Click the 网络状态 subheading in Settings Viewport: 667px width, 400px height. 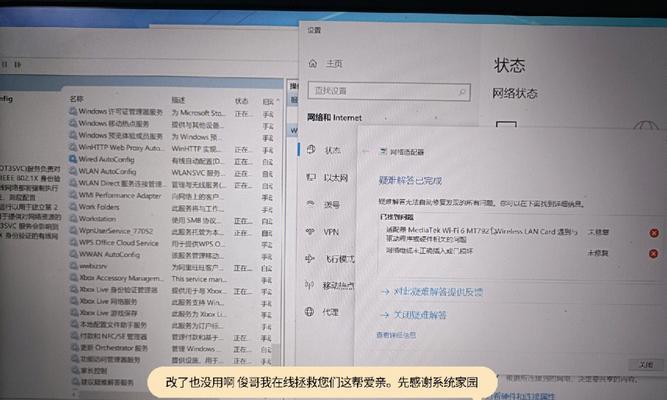(515, 93)
